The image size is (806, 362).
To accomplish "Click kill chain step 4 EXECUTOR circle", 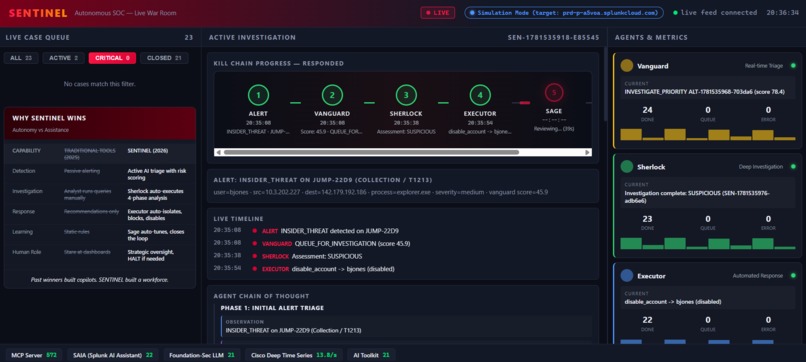I will tap(480, 95).
